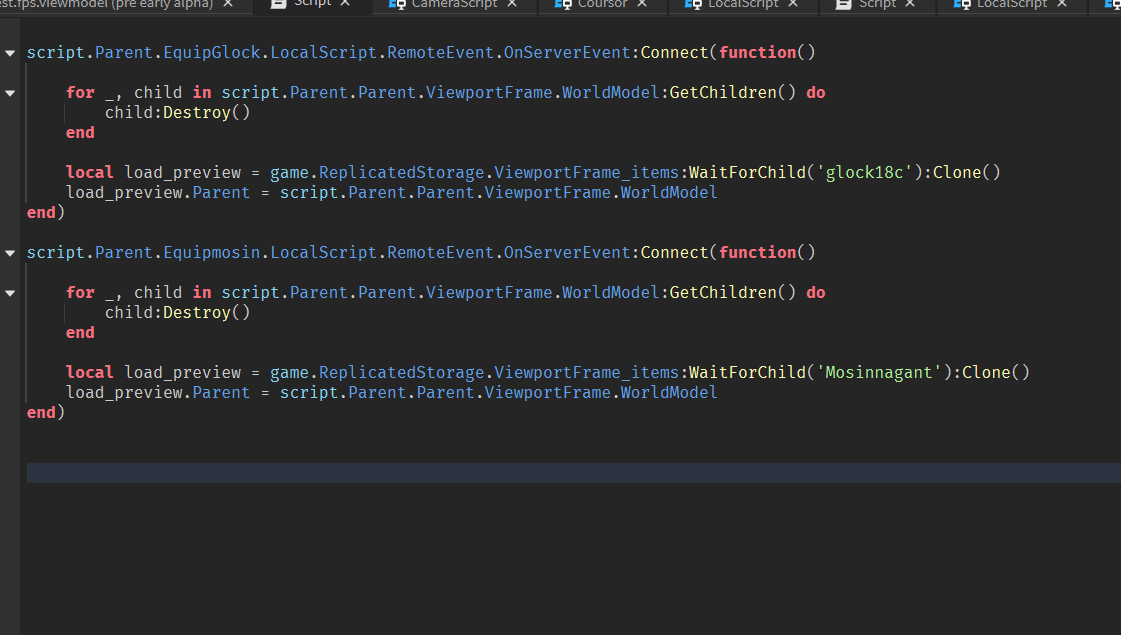Click Clone() on the 'Mosinnagant' line
The width and height of the screenshot is (1121, 635).
pos(996,373)
